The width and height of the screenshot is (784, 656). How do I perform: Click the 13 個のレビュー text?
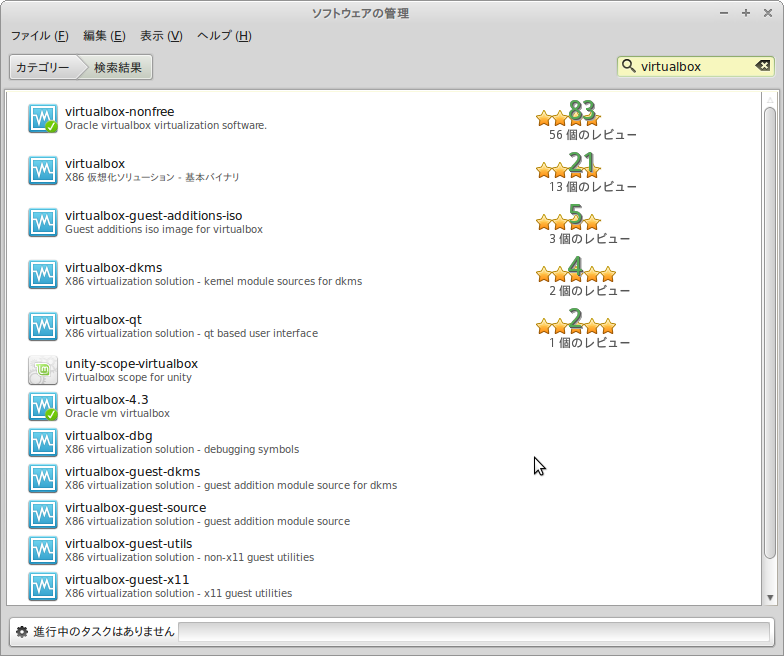(x=592, y=187)
